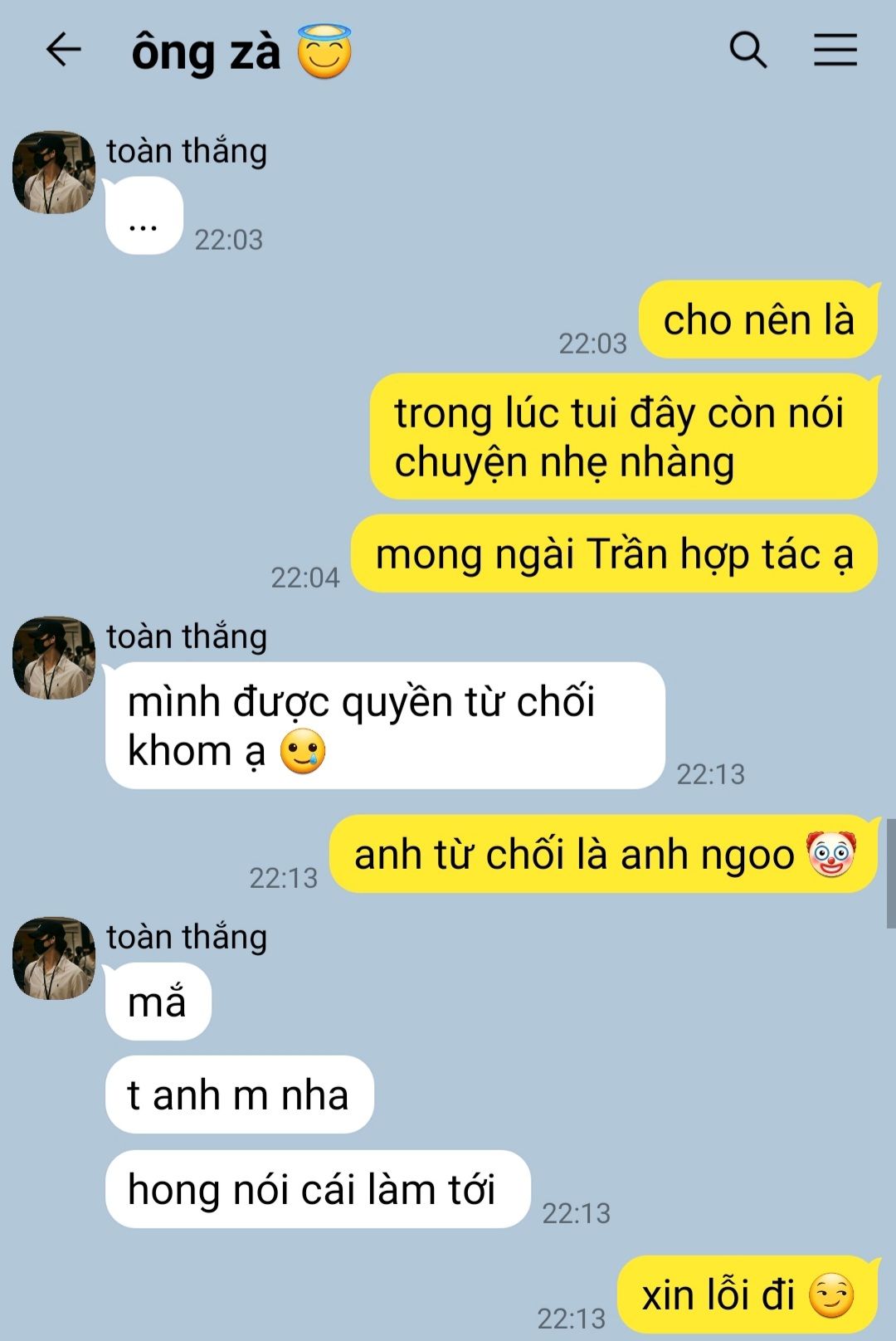
Task: Tap the back arrow icon
Action: tap(64, 50)
